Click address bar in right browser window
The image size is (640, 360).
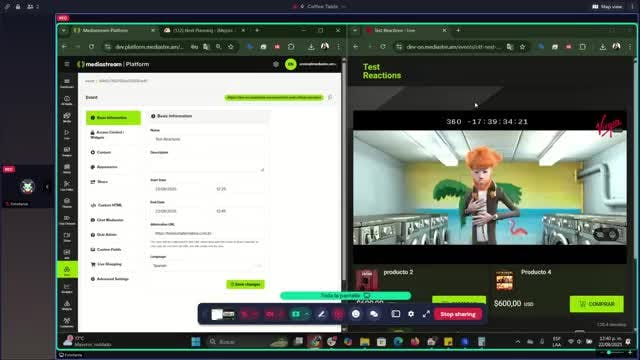coord(453,47)
